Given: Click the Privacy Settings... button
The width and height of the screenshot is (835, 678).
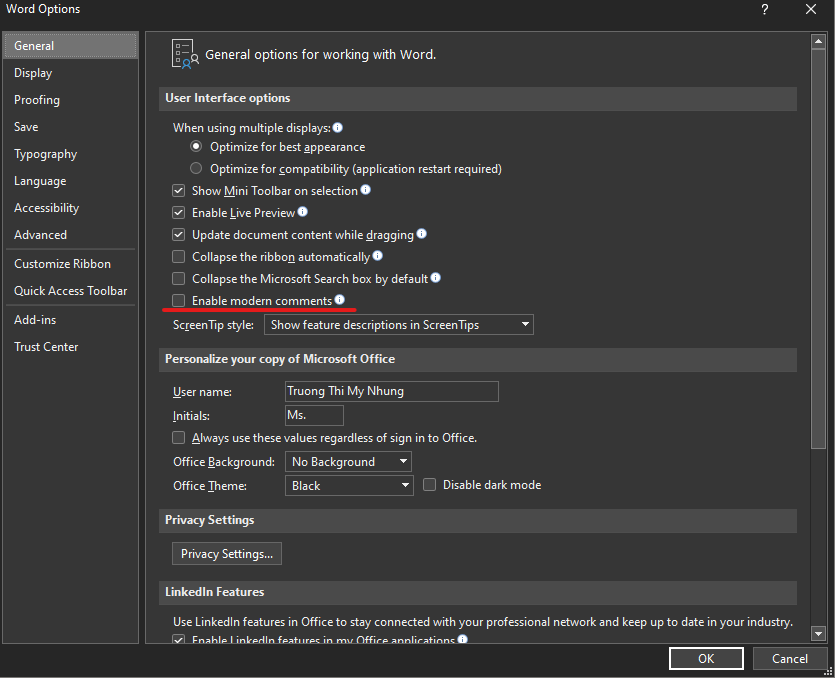Looking at the screenshot, I should click(x=227, y=553).
